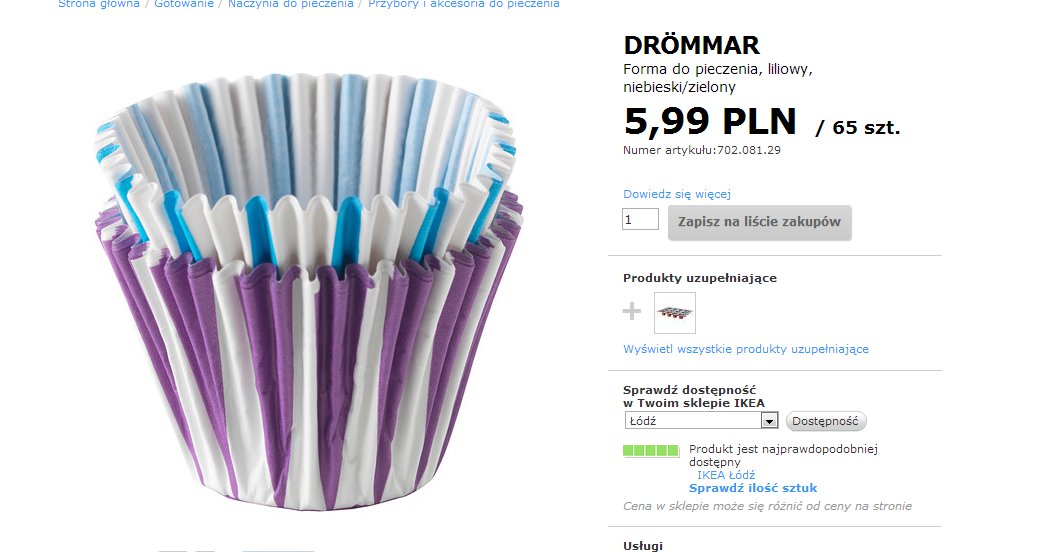Select Przybory i akcesoria do pieczenia breadcrumb
This screenshot has height=552, width=1042.
pyautogui.click(x=463, y=4)
